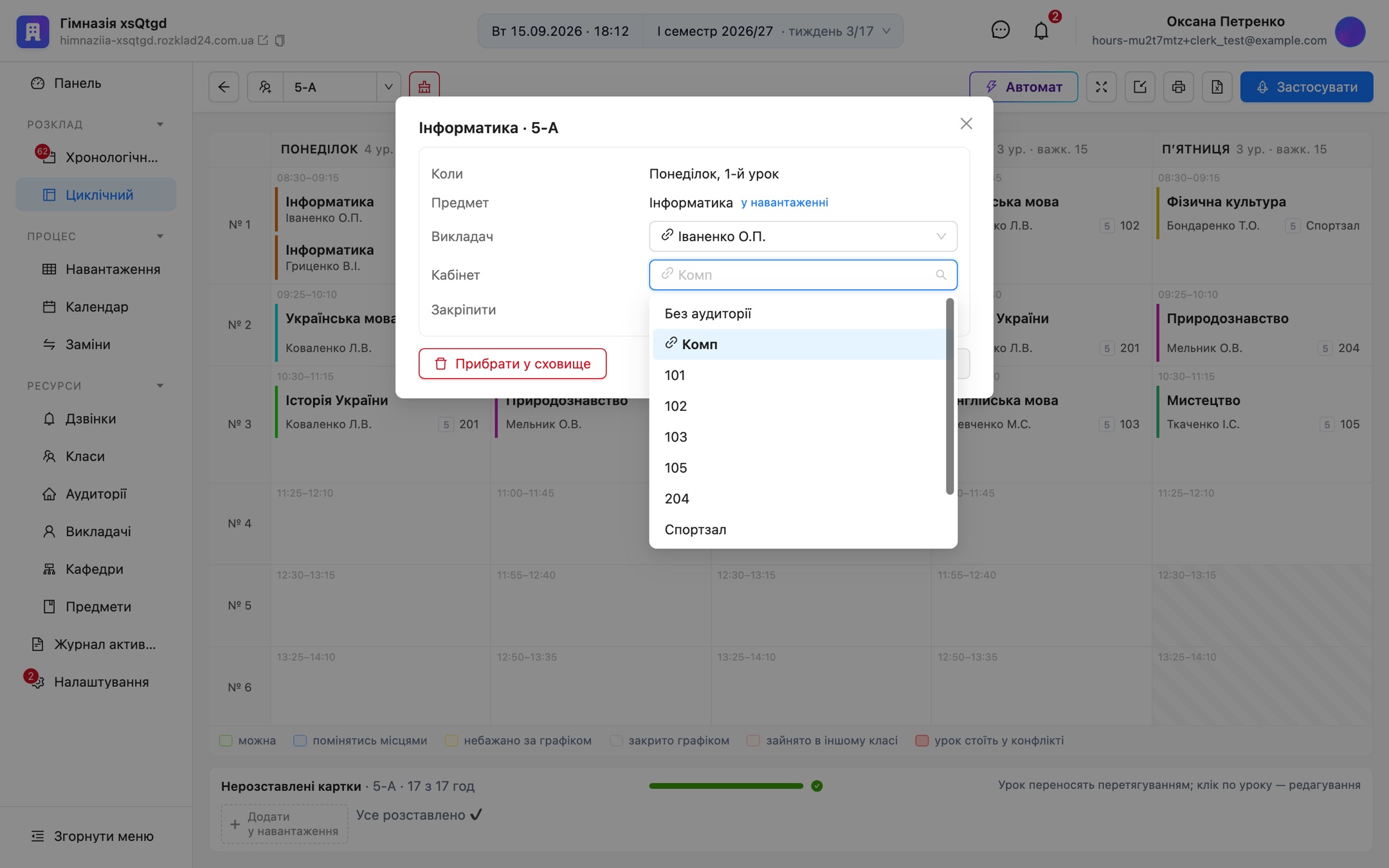Viewport: 1389px width, 868px height.
Task: Open the Викладач dropdown Іваненко О.П.
Action: click(x=803, y=237)
